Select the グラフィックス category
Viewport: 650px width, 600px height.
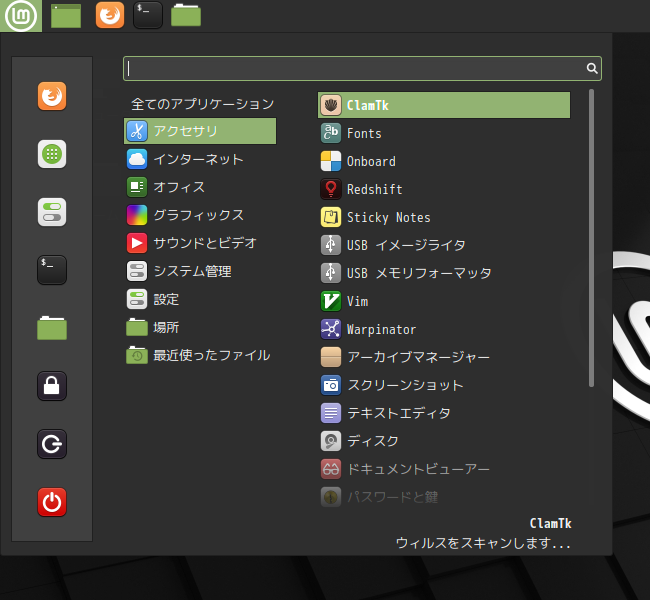coord(200,215)
